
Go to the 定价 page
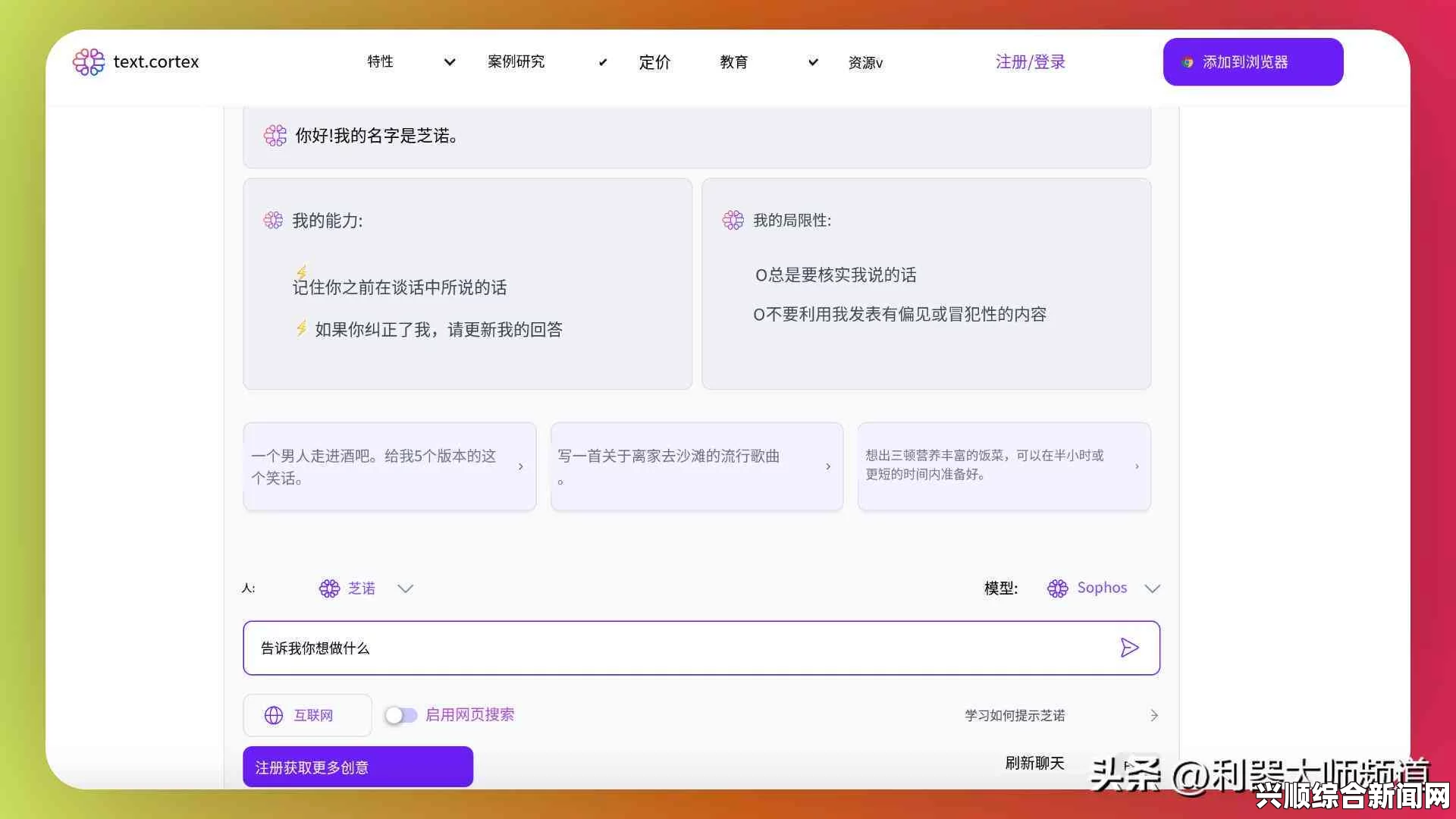coord(655,62)
